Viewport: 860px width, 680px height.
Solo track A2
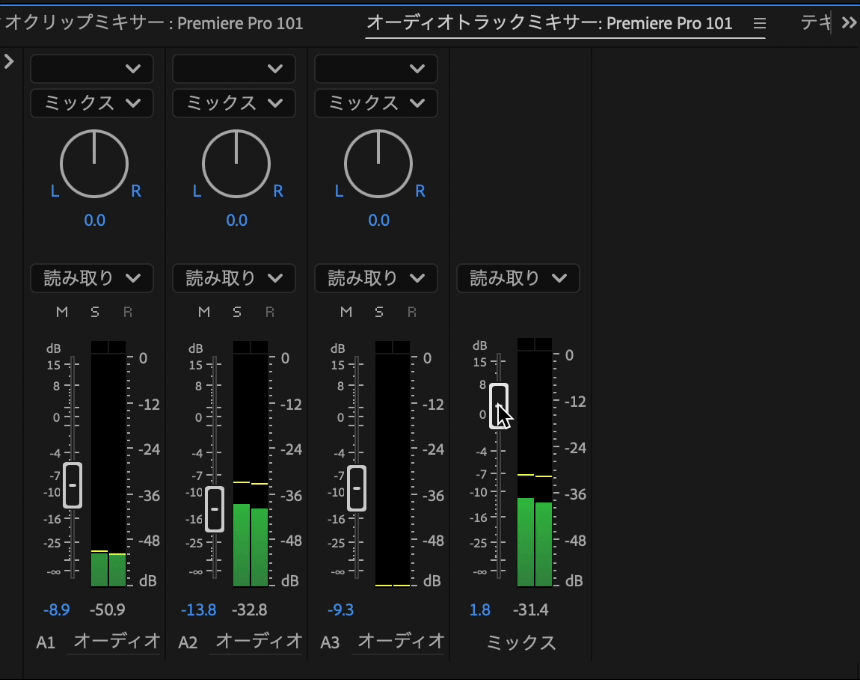tap(235, 311)
